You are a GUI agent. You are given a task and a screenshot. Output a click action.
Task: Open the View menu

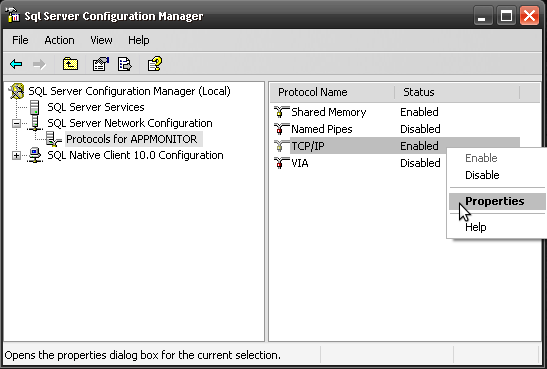pyautogui.click(x=101, y=40)
